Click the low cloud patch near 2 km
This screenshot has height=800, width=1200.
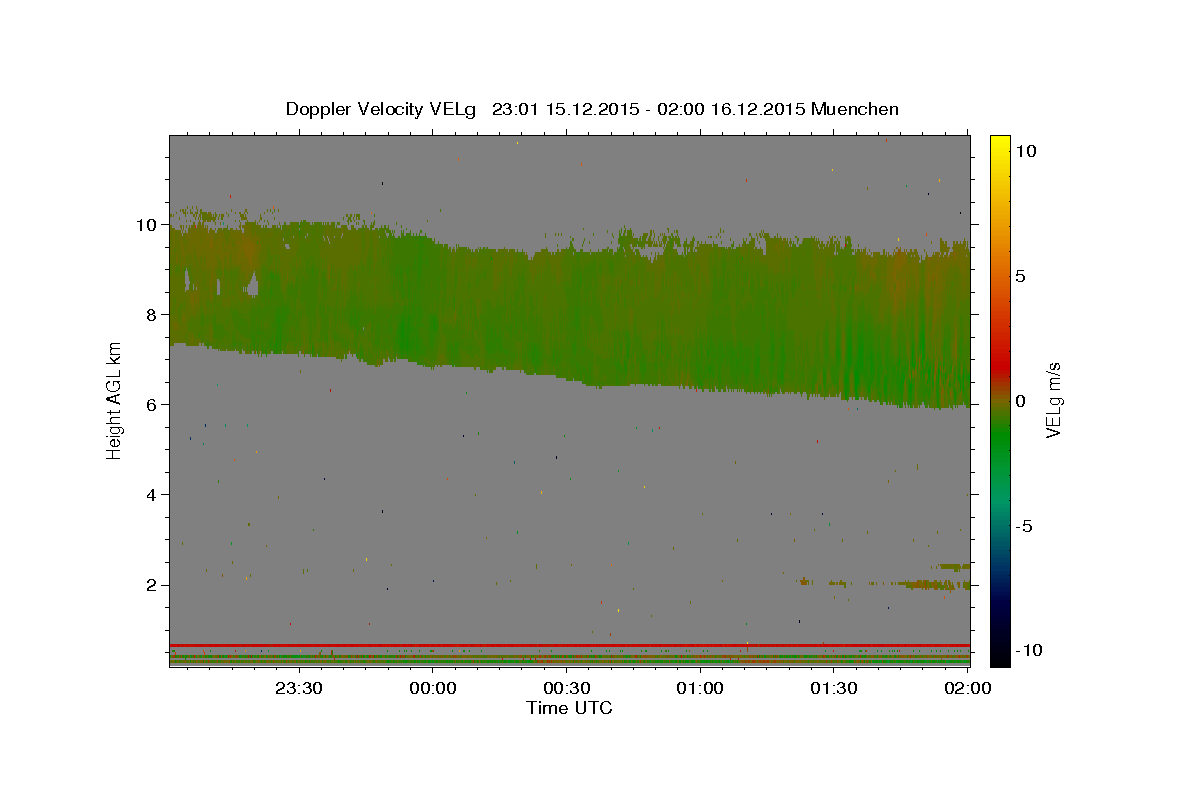coord(935,583)
